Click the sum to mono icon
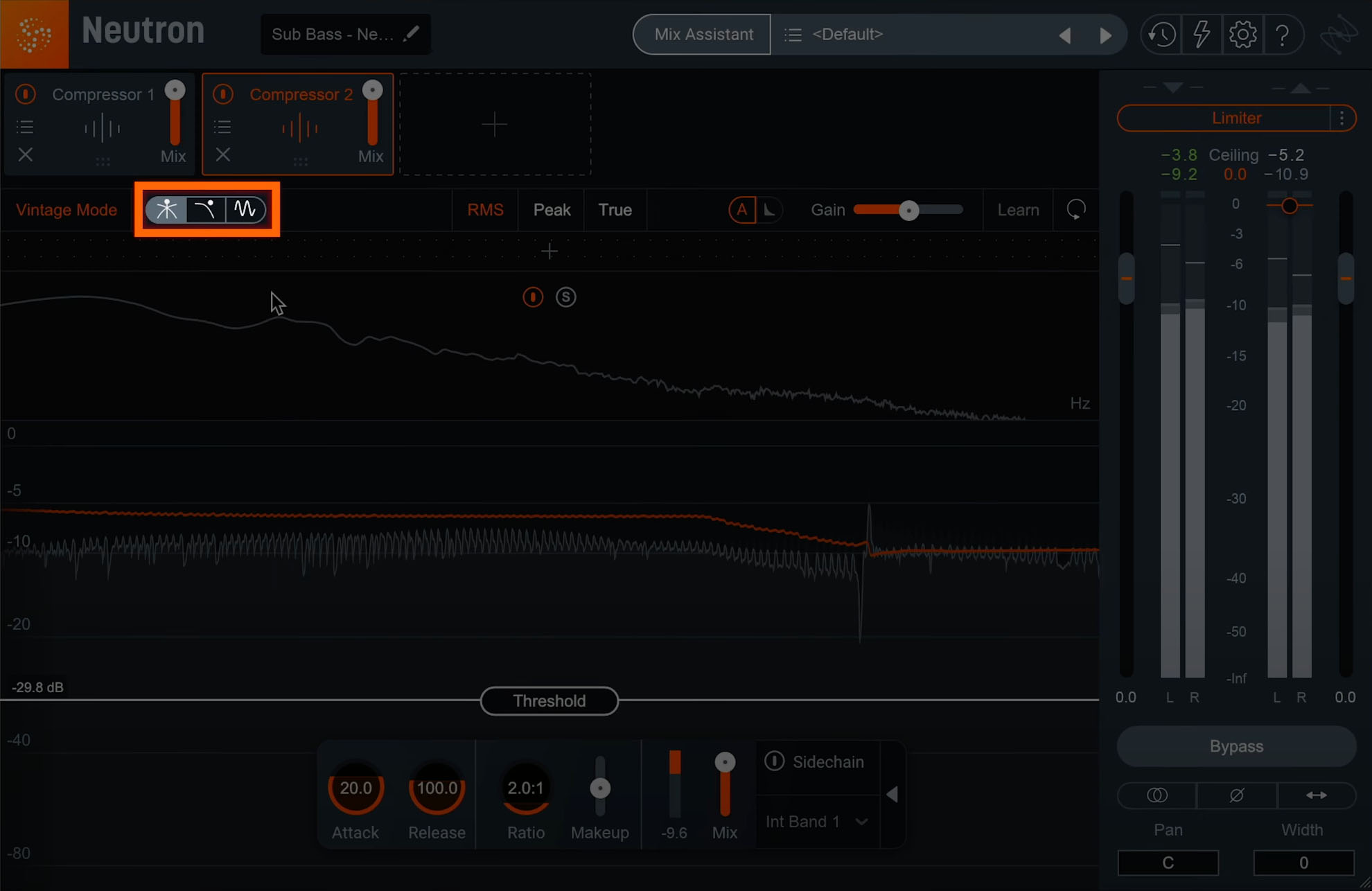This screenshot has width=1372, height=891. tap(1157, 795)
